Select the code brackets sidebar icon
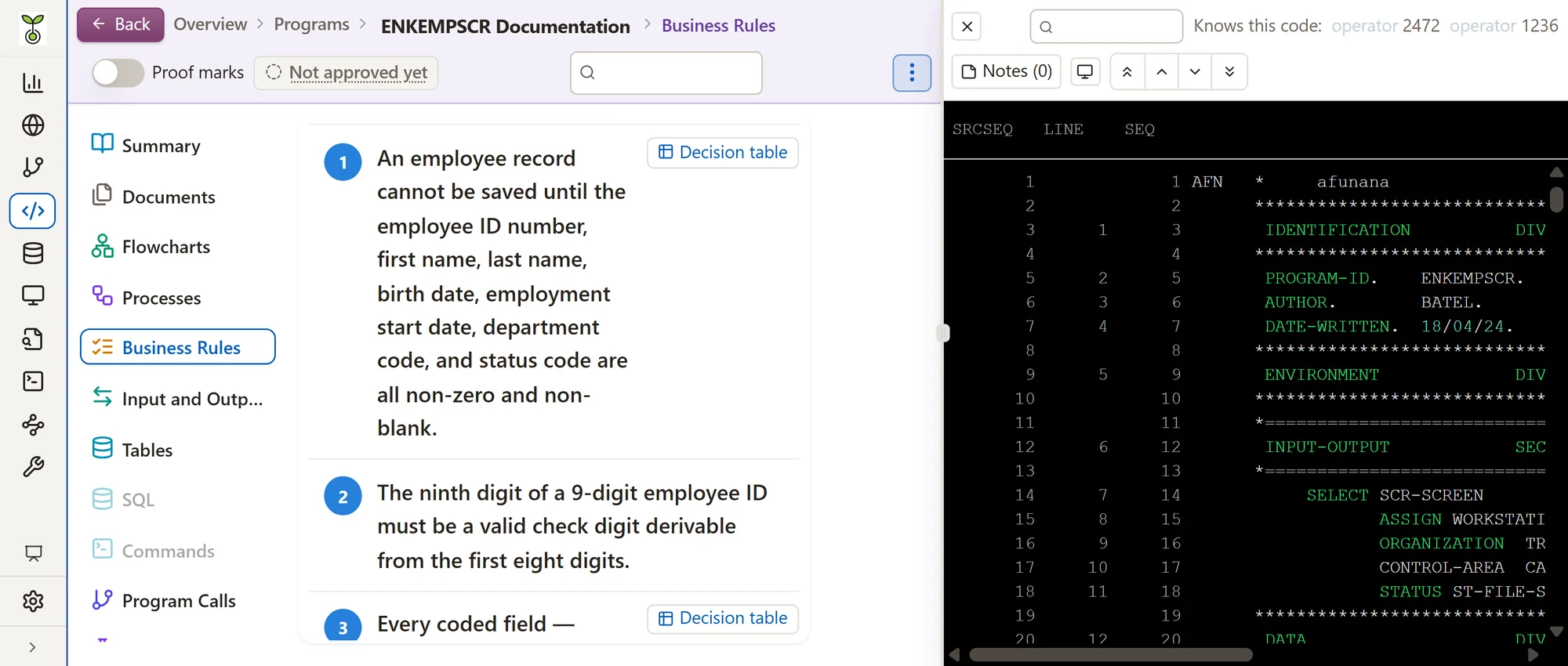This screenshot has width=1568, height=666. point(33,211)
